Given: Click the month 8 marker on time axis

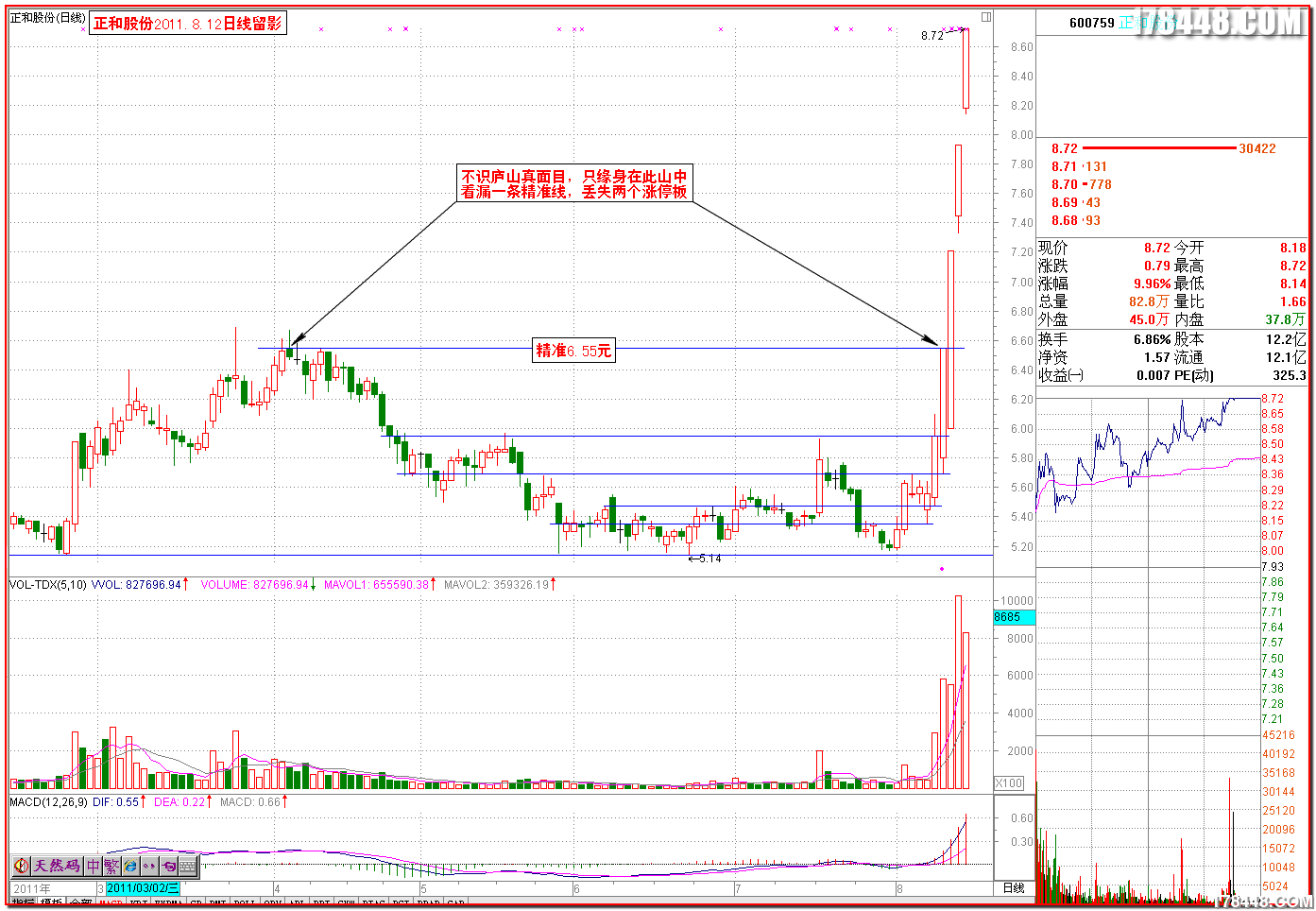Looking at the screenshot, I should [899, 888].
